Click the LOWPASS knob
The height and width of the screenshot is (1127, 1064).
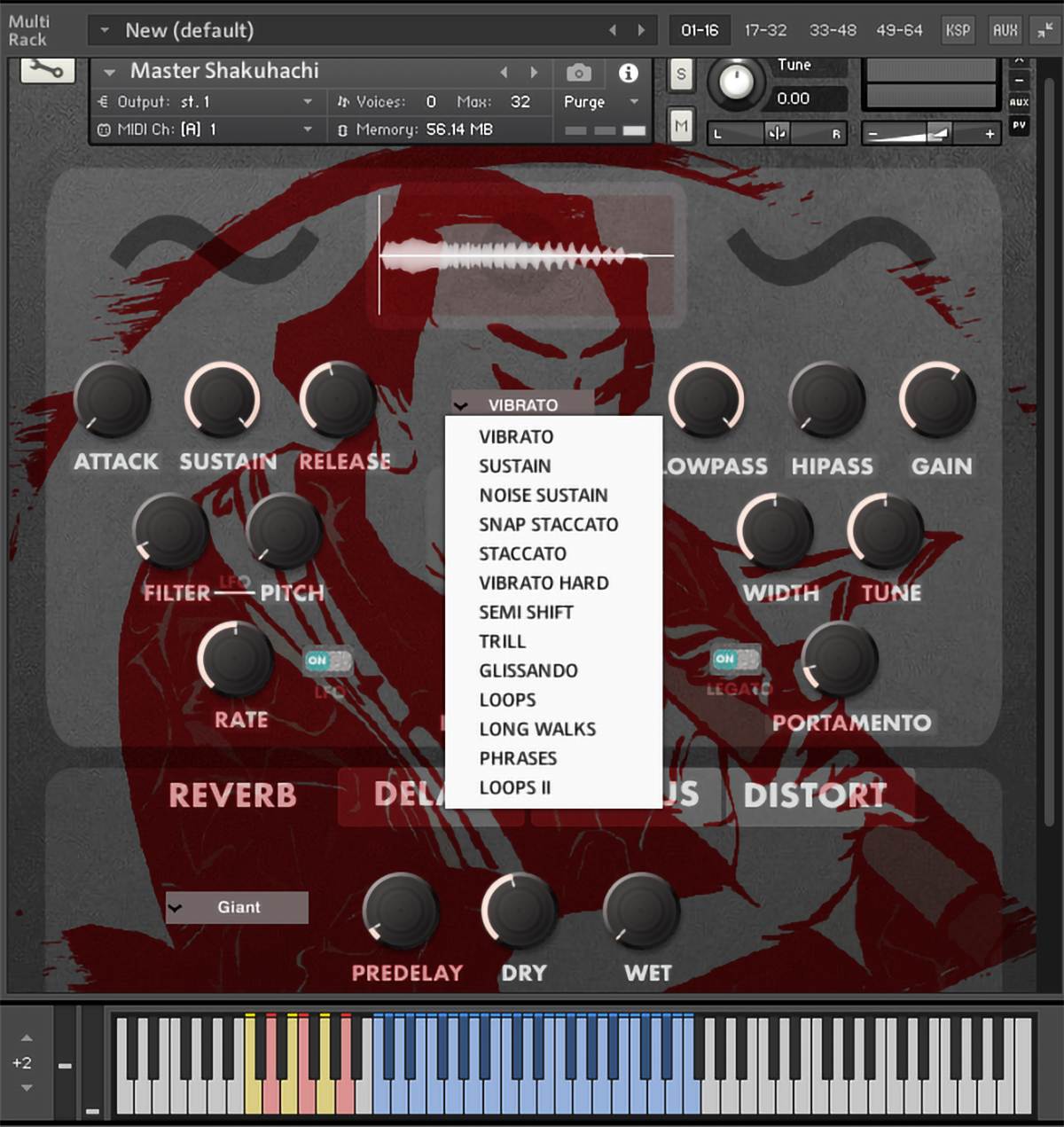click(707, 400)
